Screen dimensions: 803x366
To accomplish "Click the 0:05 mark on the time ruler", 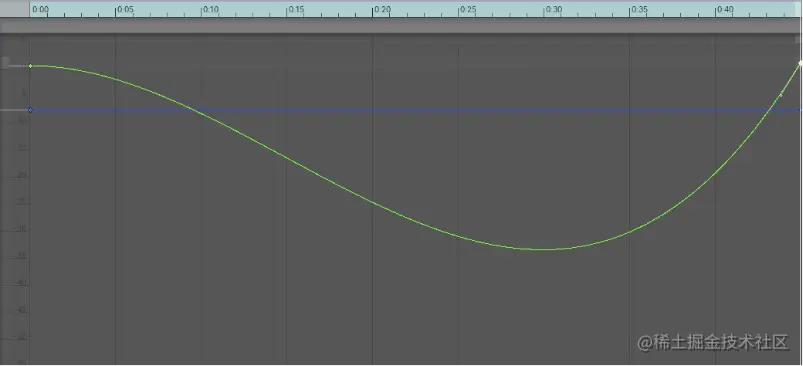I will 125,9.
